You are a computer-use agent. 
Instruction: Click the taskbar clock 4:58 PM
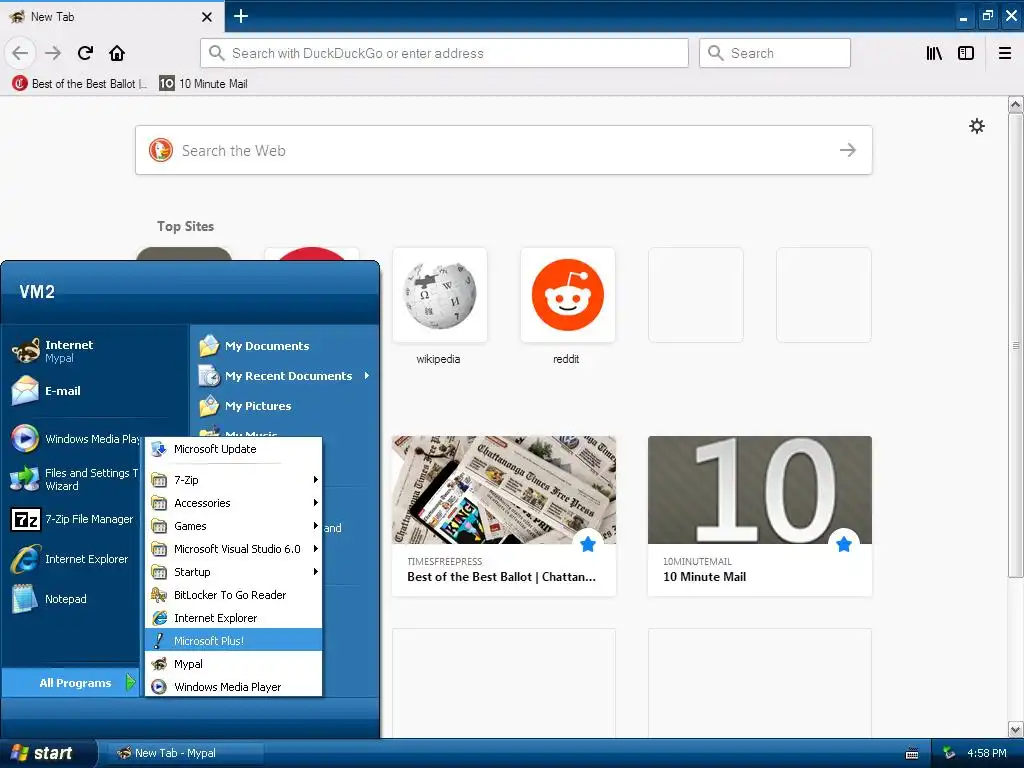[986, 753]
